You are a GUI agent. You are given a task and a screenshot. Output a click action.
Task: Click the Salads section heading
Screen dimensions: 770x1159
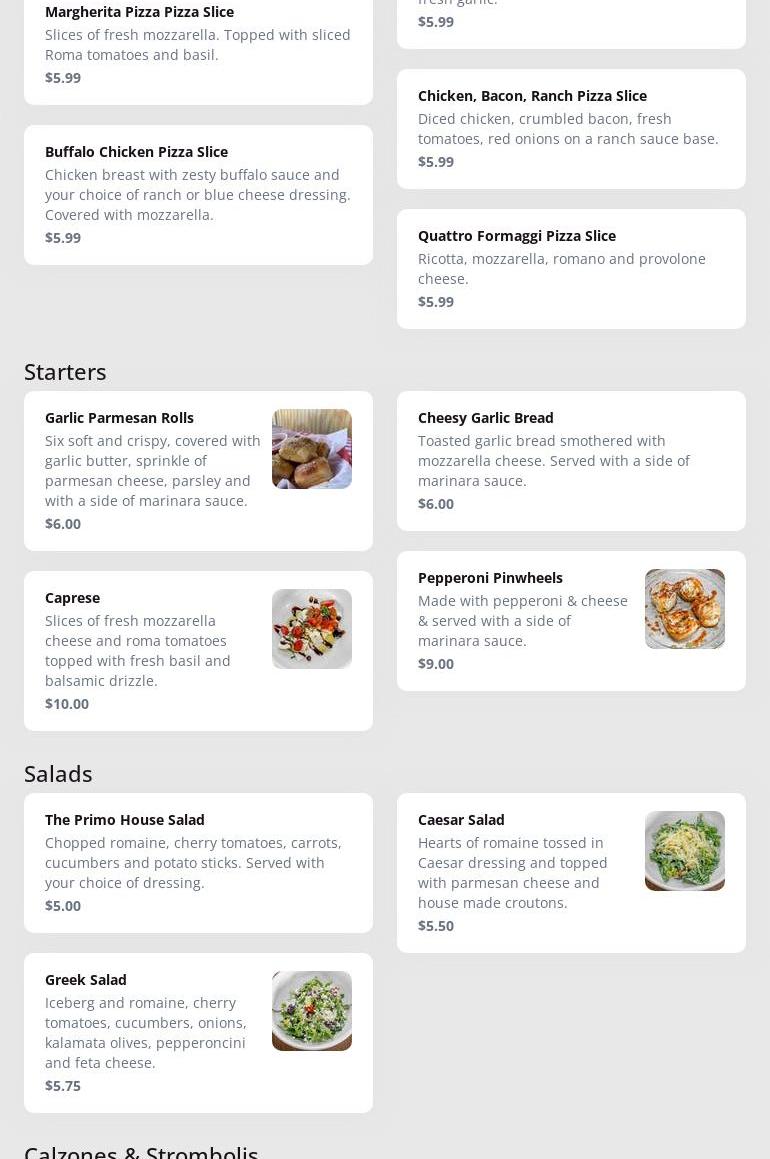click(x=58, y=774)
